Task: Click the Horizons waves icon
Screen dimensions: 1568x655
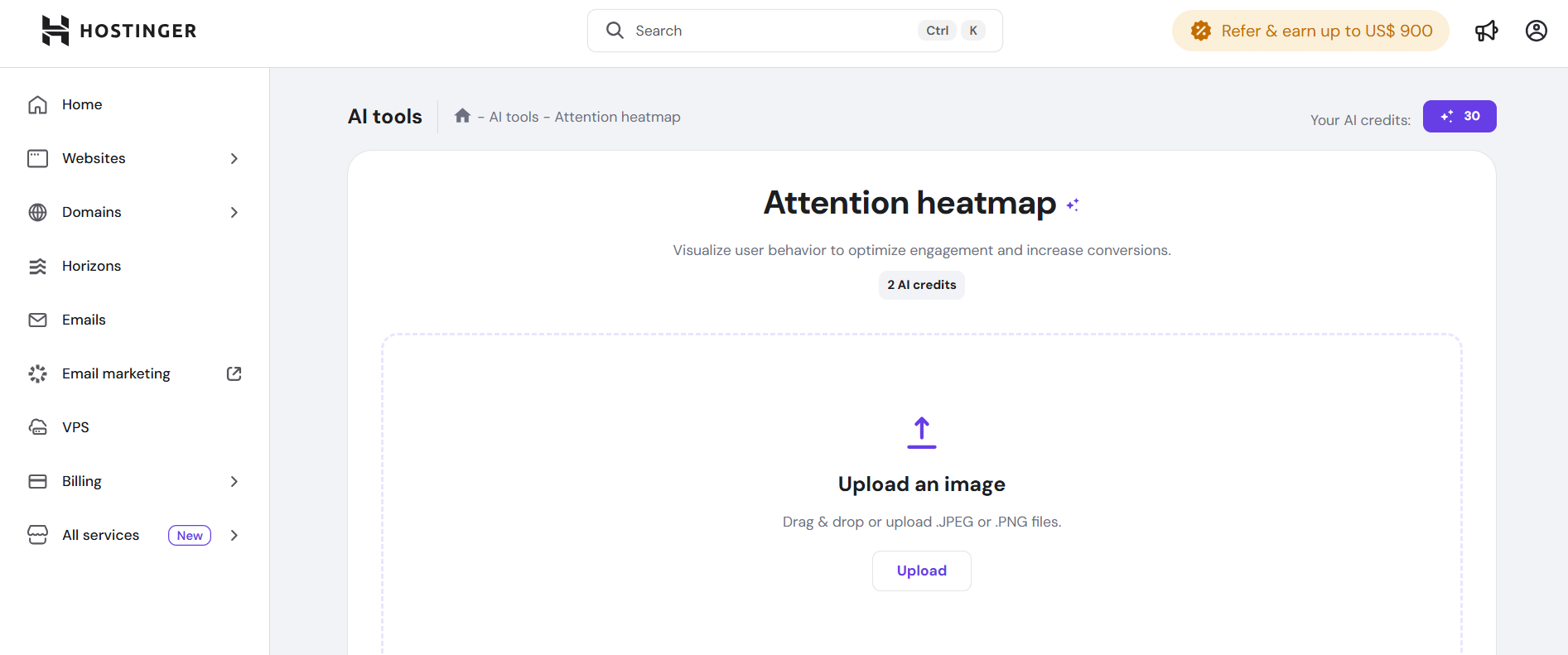Action: pyautogui.click(x=38, y=266)
